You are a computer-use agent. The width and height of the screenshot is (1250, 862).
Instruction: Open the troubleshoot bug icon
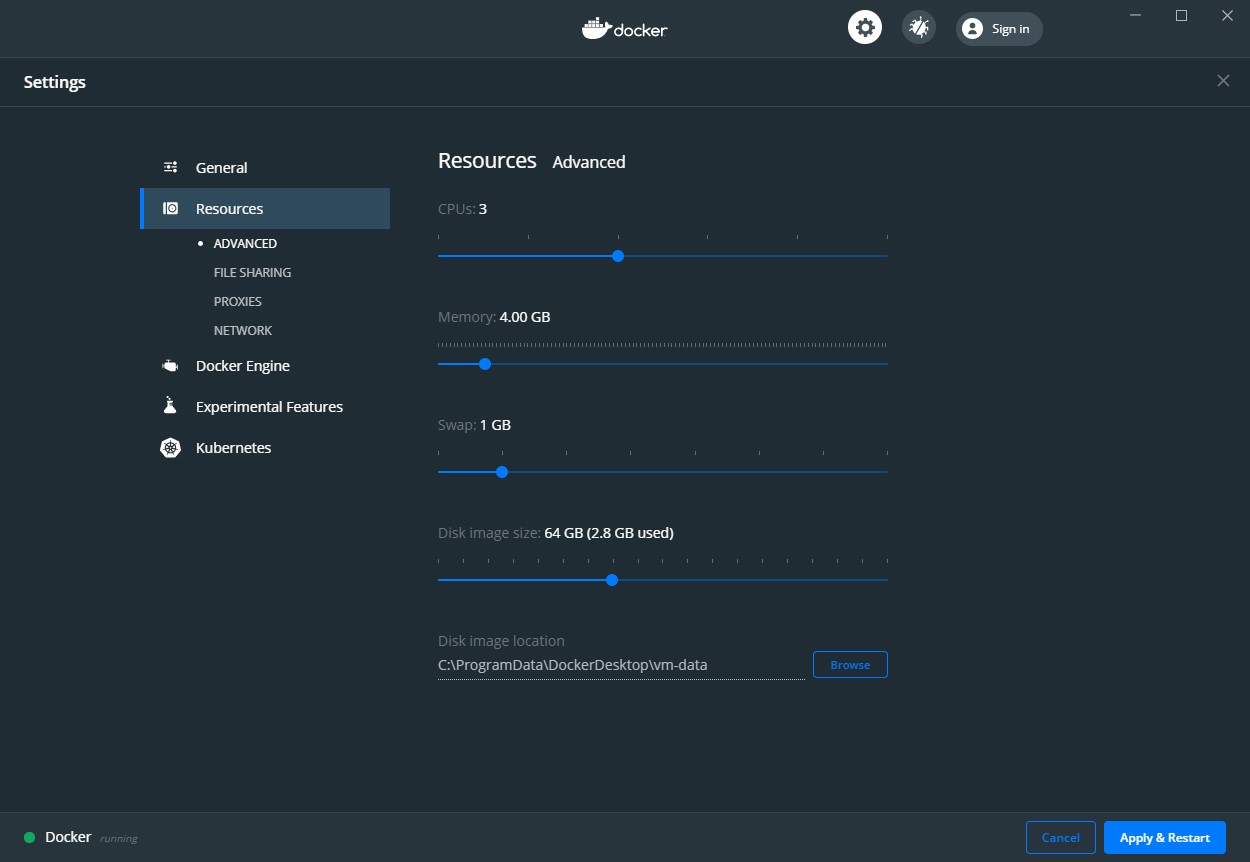(x=918, y=27)
